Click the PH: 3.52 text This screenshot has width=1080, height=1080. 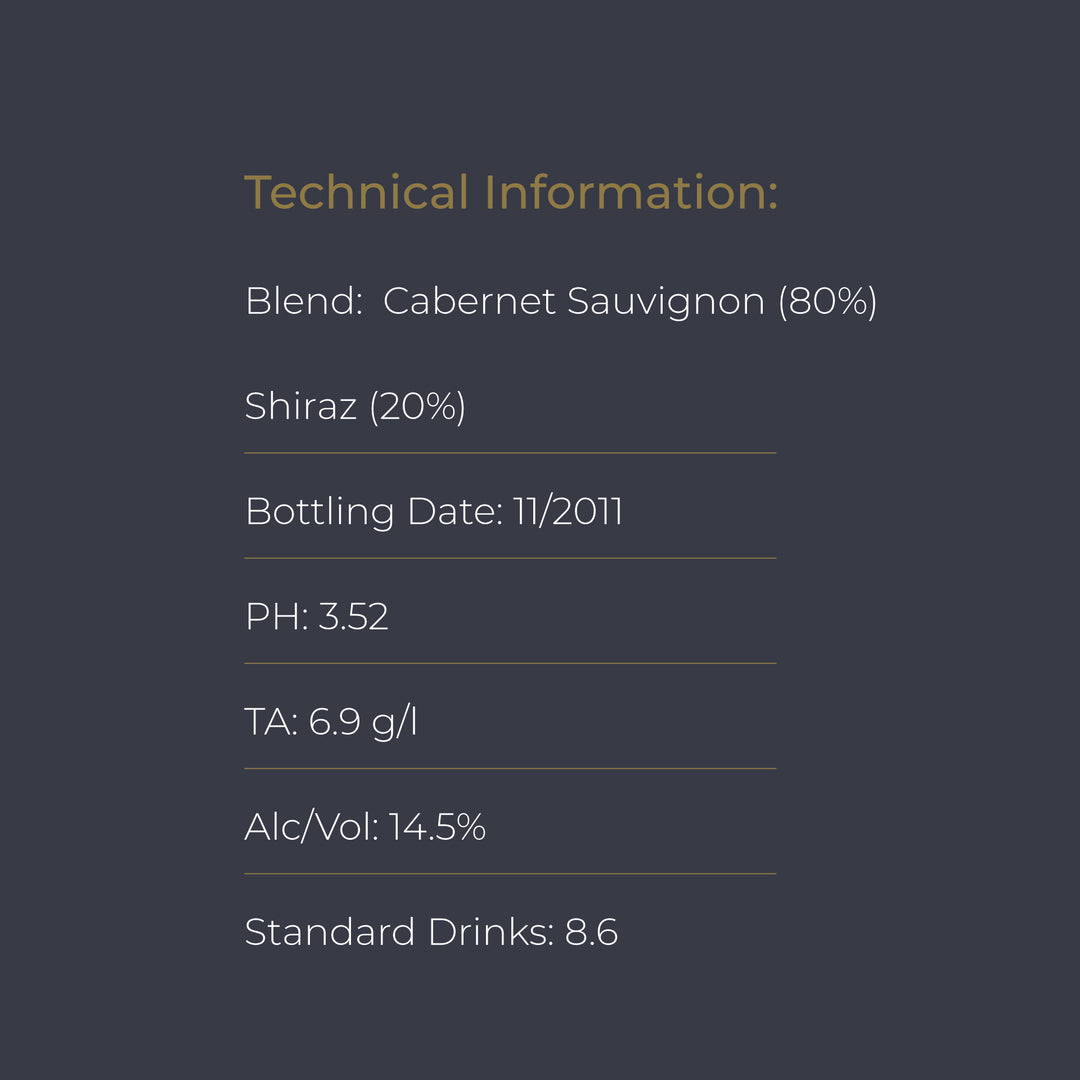coord(316,617)
